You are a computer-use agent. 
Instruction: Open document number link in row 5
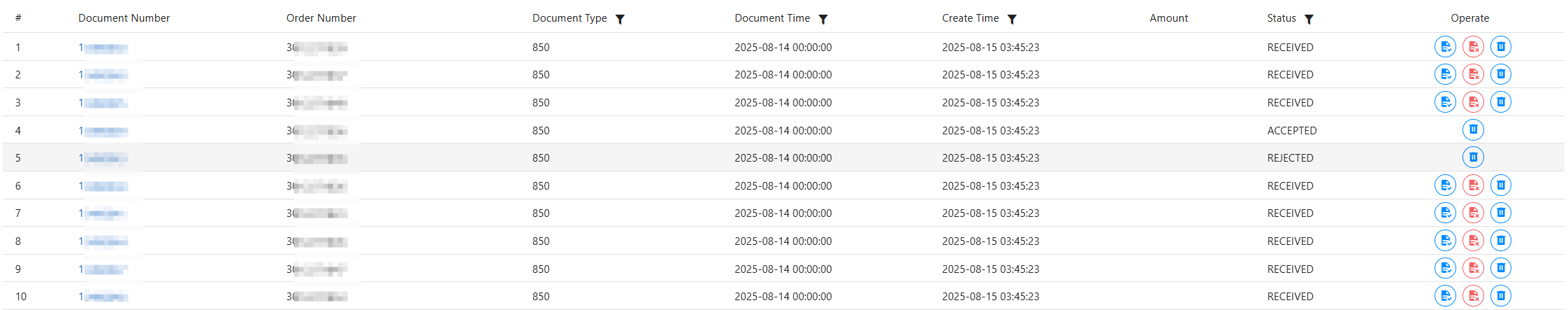103,158
